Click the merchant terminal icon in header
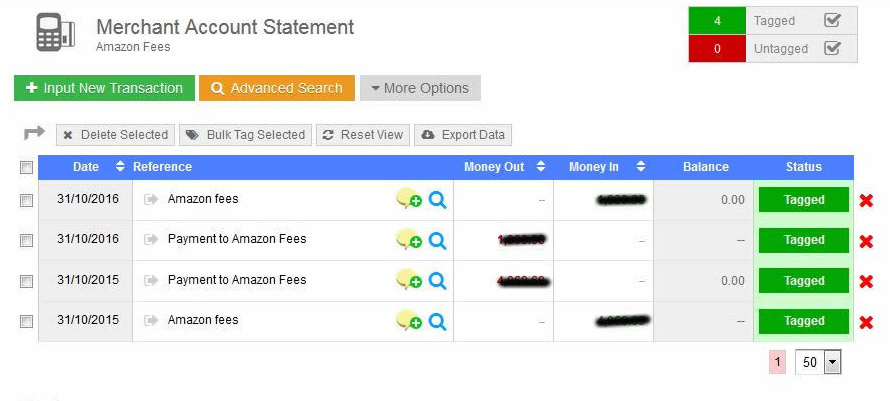This screenshot has width=890, height=401. click(x=56, y=33)
